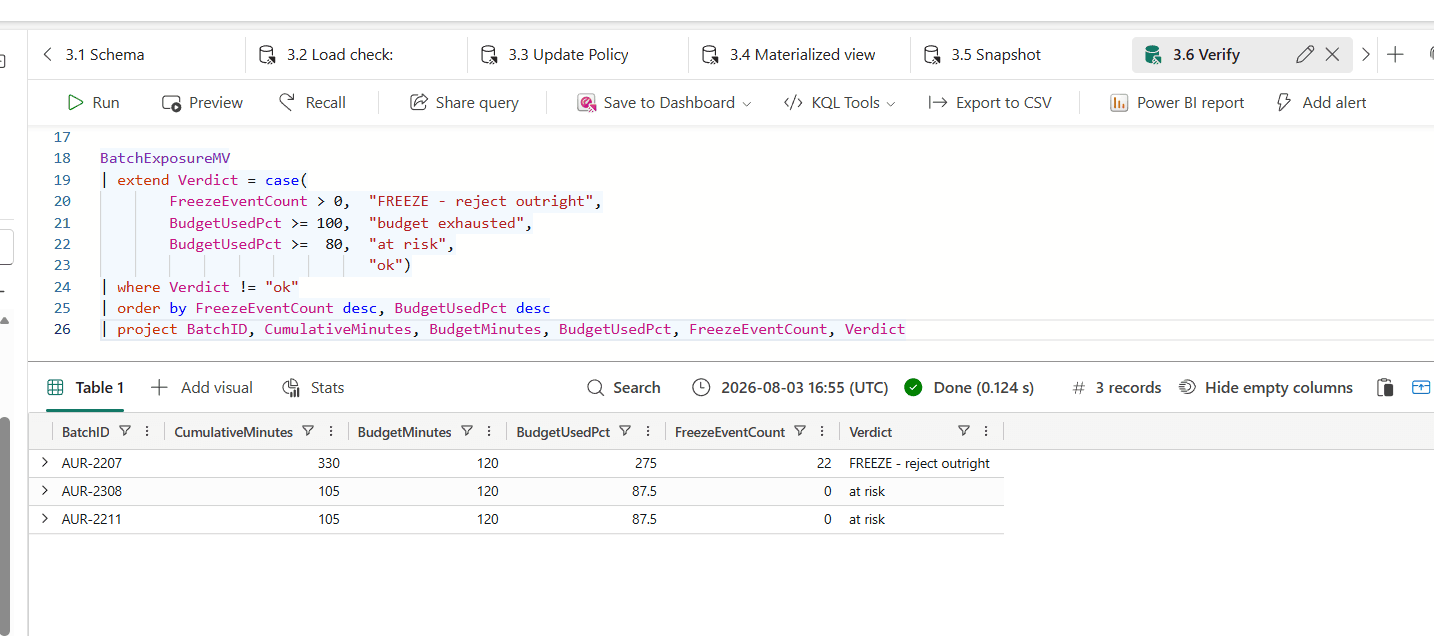Select the 3.6 Verify tab
The width and height of the screenshot is (1434, 636).
coord(1205,55)
